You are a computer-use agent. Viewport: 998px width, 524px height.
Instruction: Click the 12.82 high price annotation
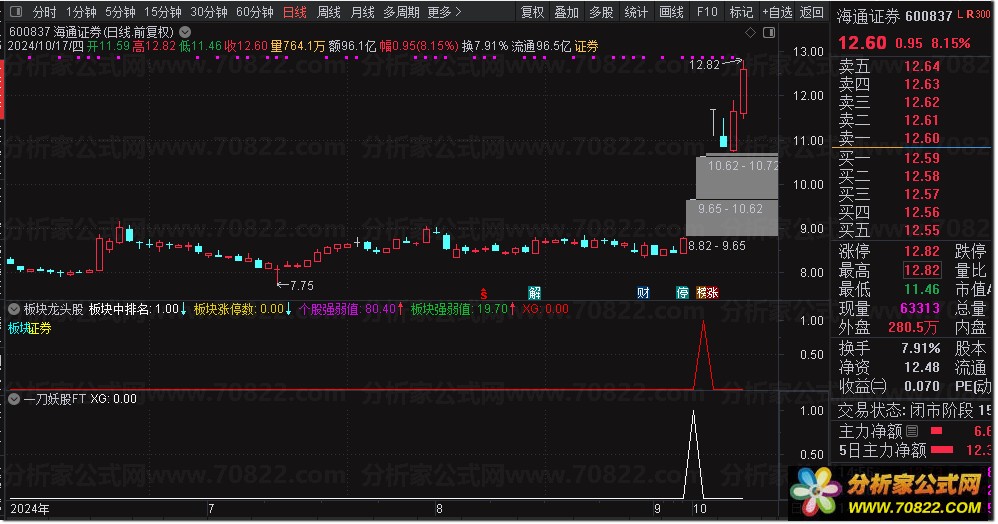point(705,64)
